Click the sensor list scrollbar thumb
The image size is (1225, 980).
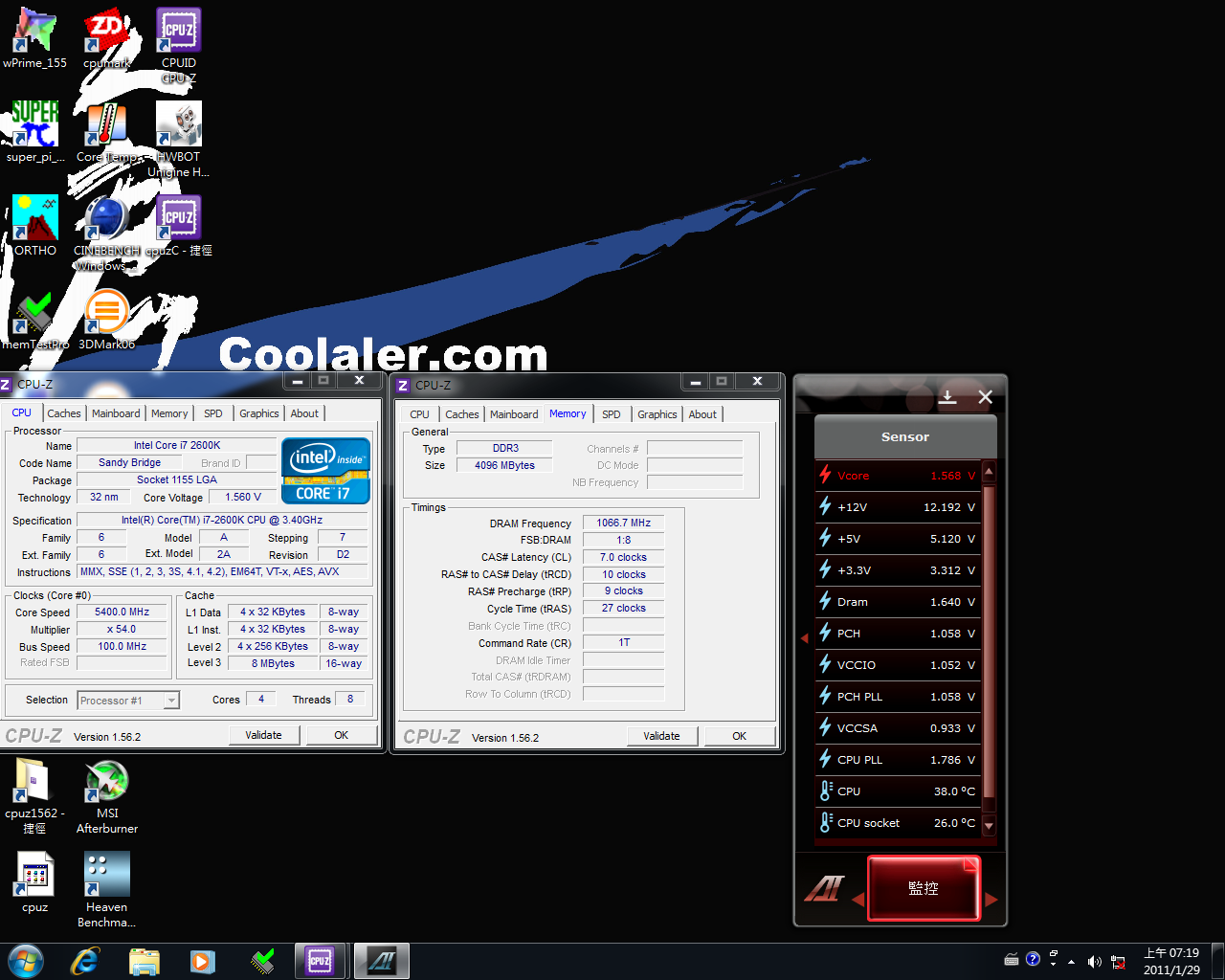pyautogui.click(x=990, y=641)
